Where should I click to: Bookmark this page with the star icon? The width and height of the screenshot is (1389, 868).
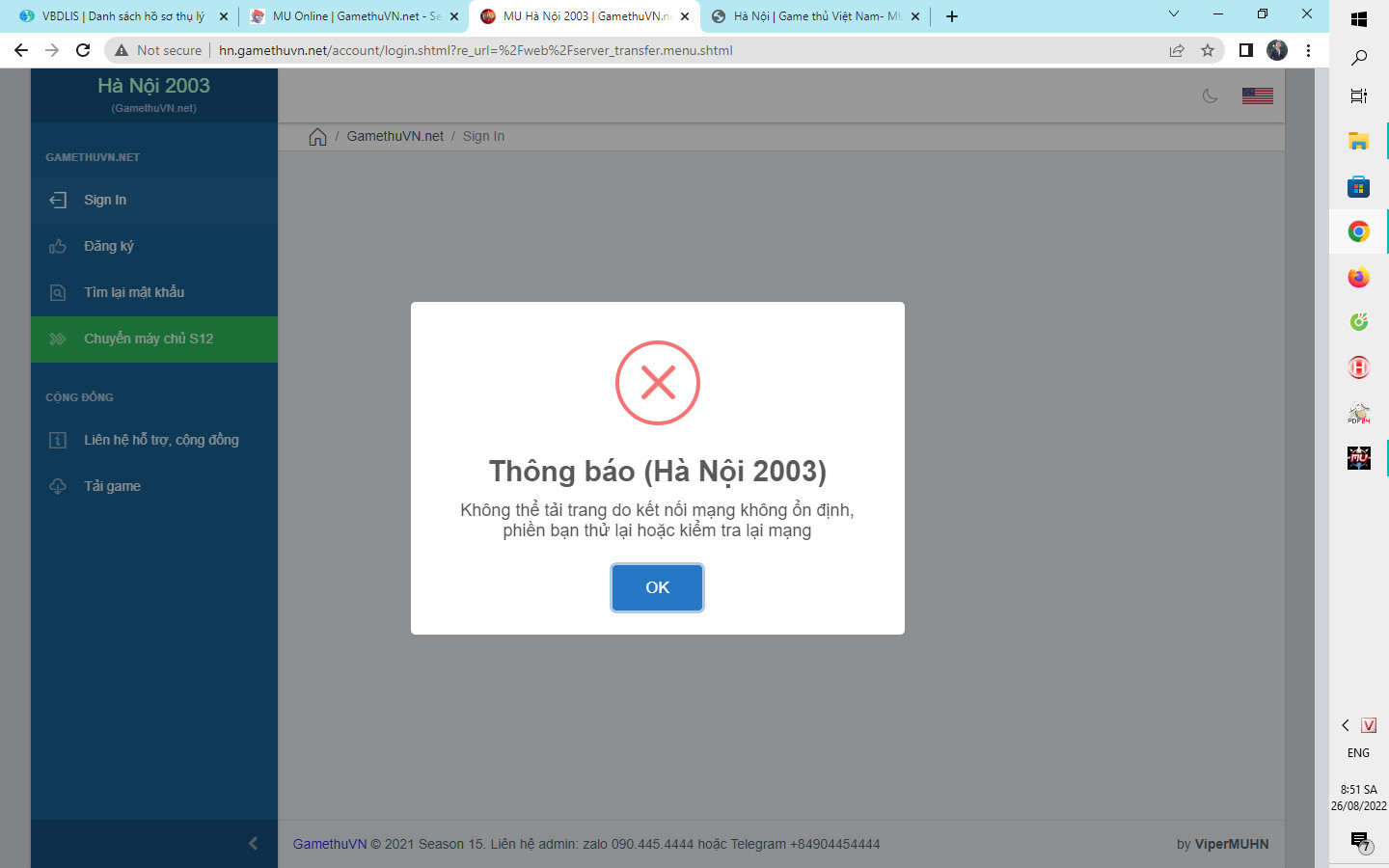click(x=1208, y=50)
